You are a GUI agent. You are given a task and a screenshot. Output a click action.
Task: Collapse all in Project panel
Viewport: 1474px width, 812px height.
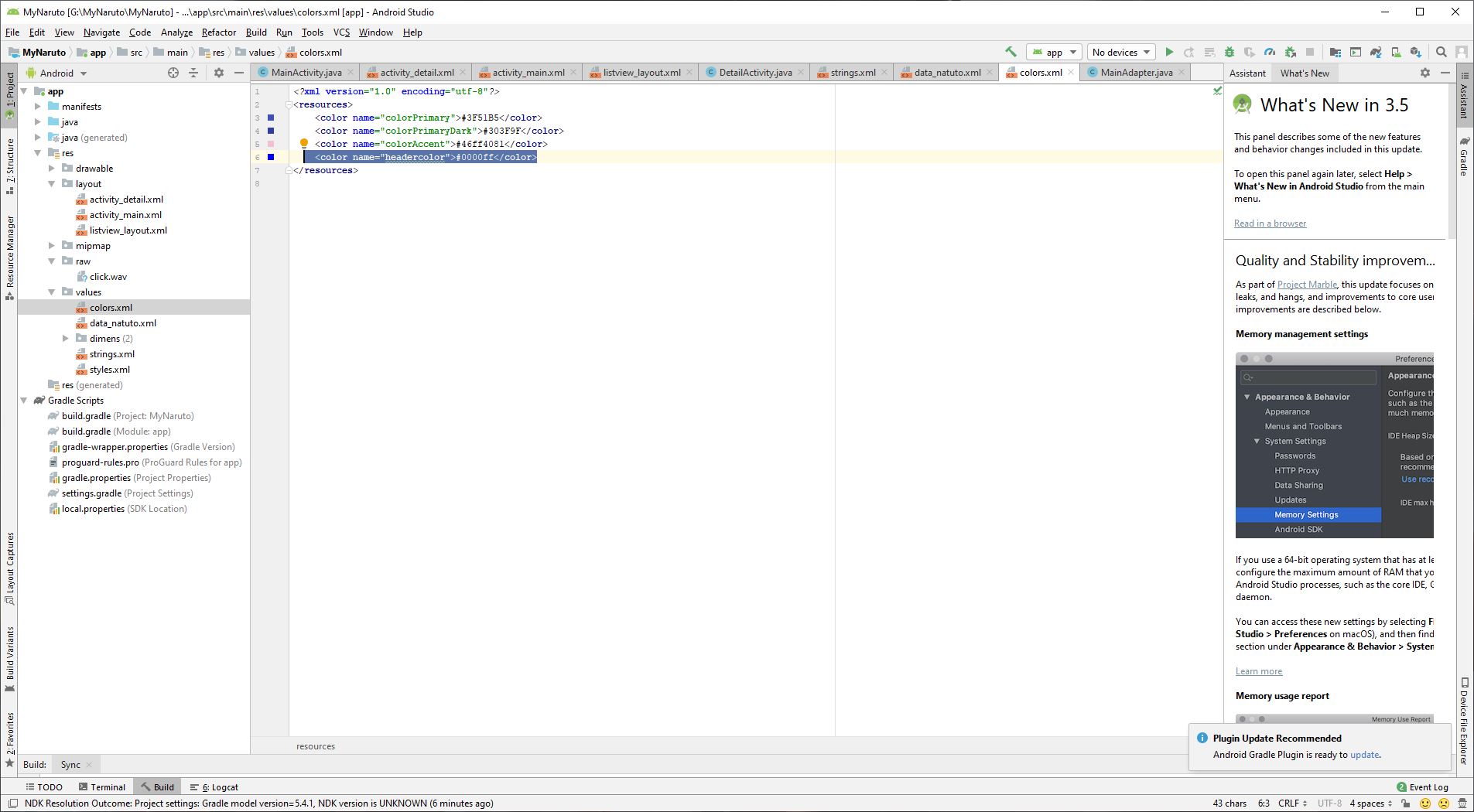[193, 73]
